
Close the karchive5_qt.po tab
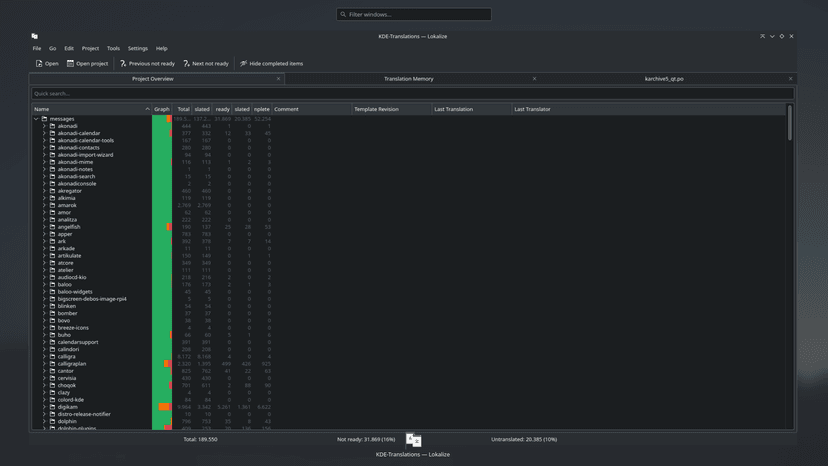click(x=790, y=78)
